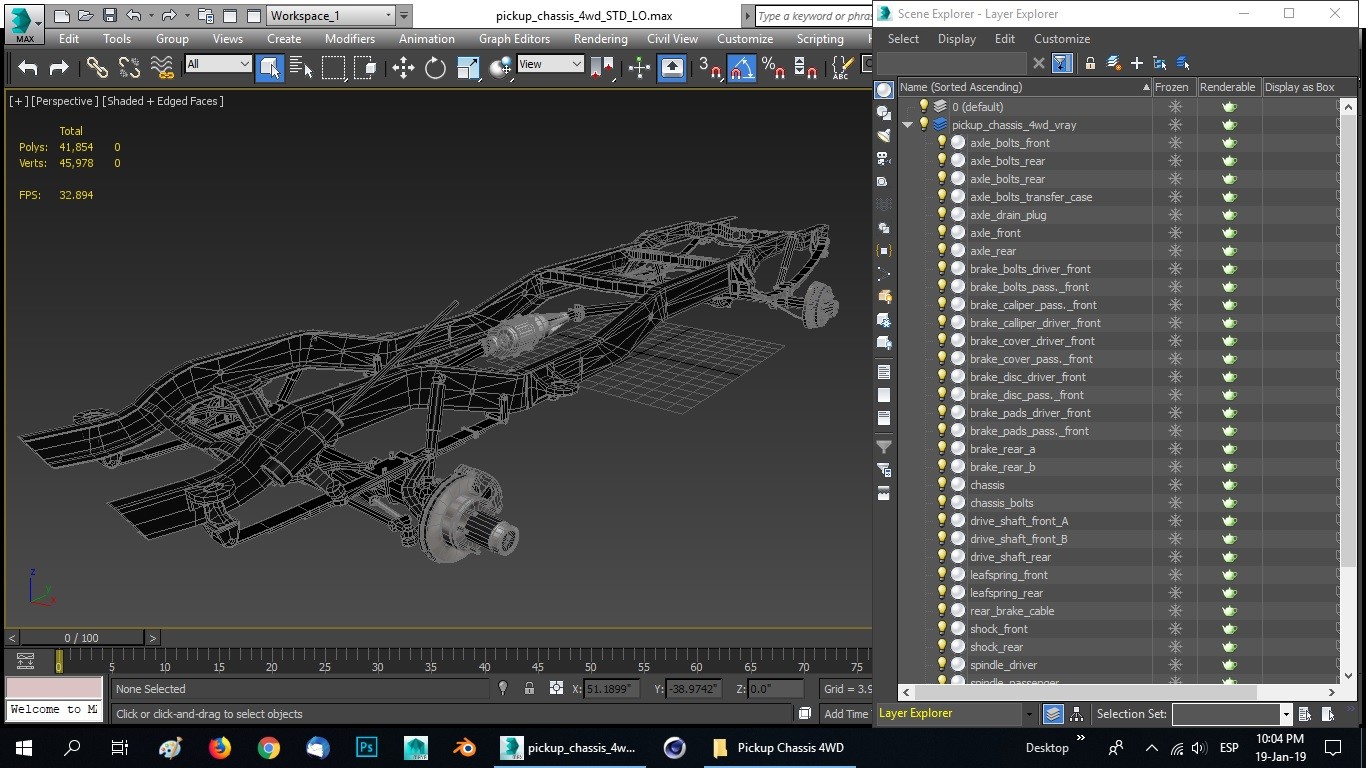Image resolution: width=1366 pixels, height=768 pixels.
Task: Click the Add Time Tag button
Action: pos(846,714)
